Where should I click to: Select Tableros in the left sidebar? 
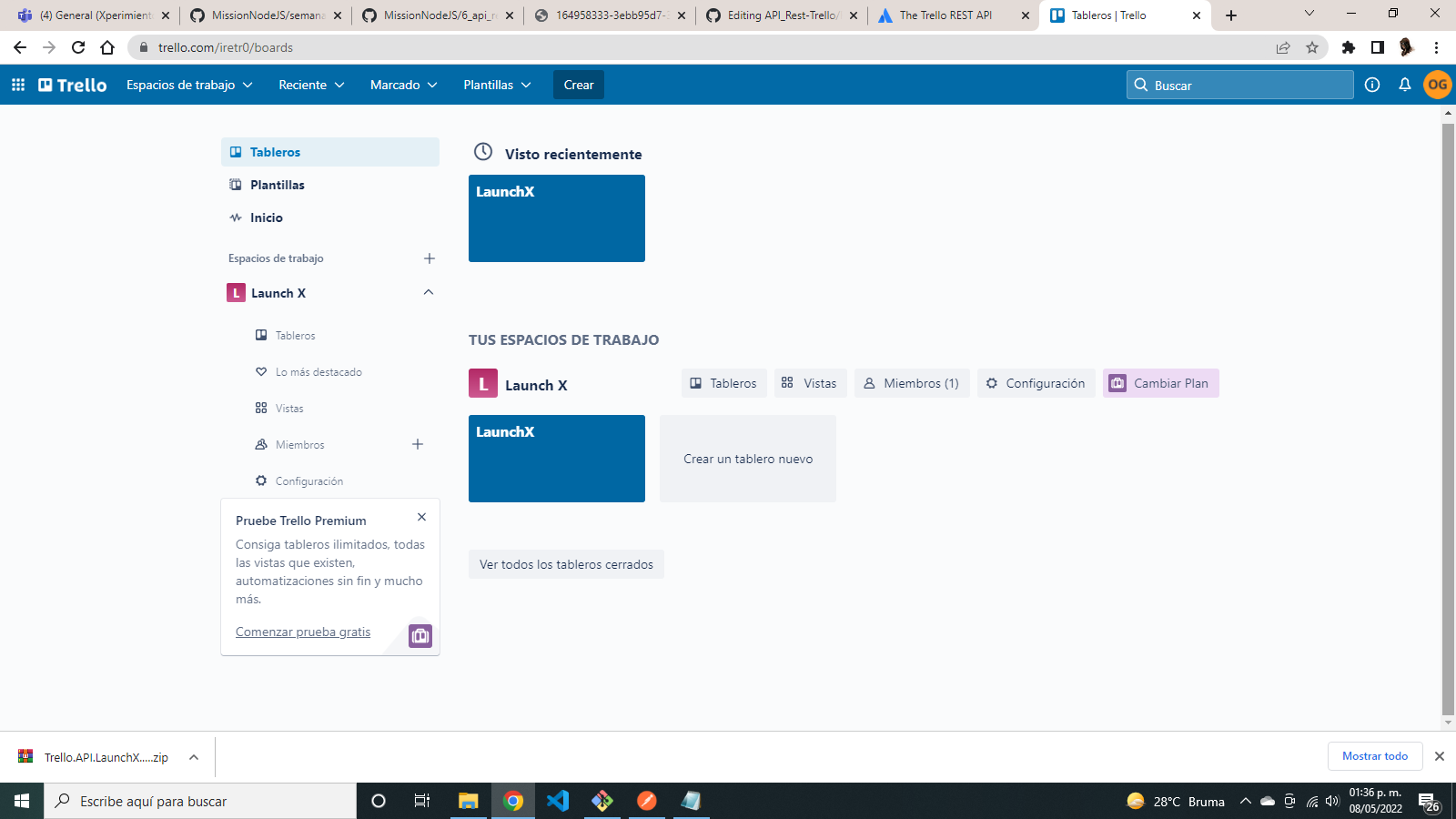click(330, 152)
